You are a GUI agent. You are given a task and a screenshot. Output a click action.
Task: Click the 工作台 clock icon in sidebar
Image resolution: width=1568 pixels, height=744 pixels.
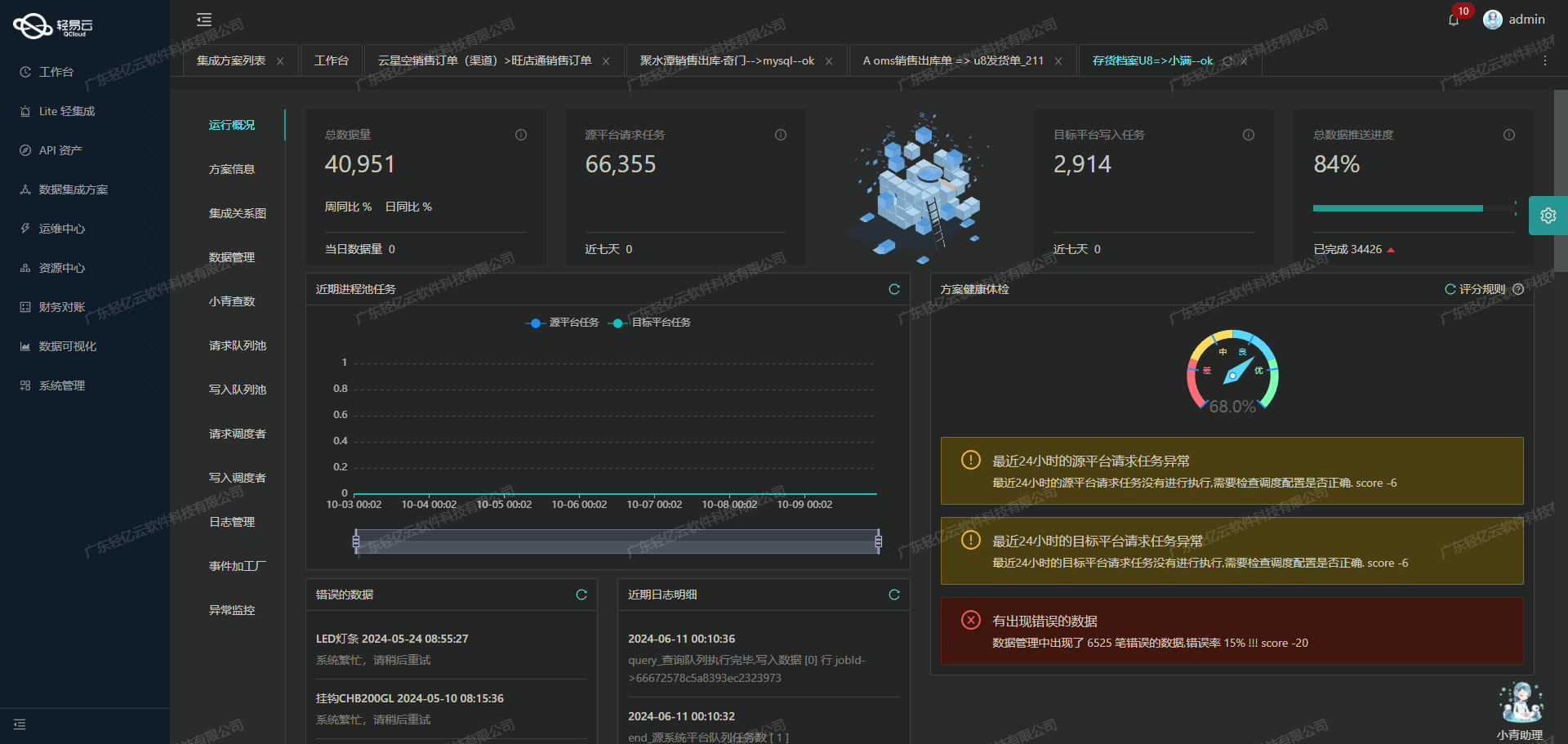(25, 72)
